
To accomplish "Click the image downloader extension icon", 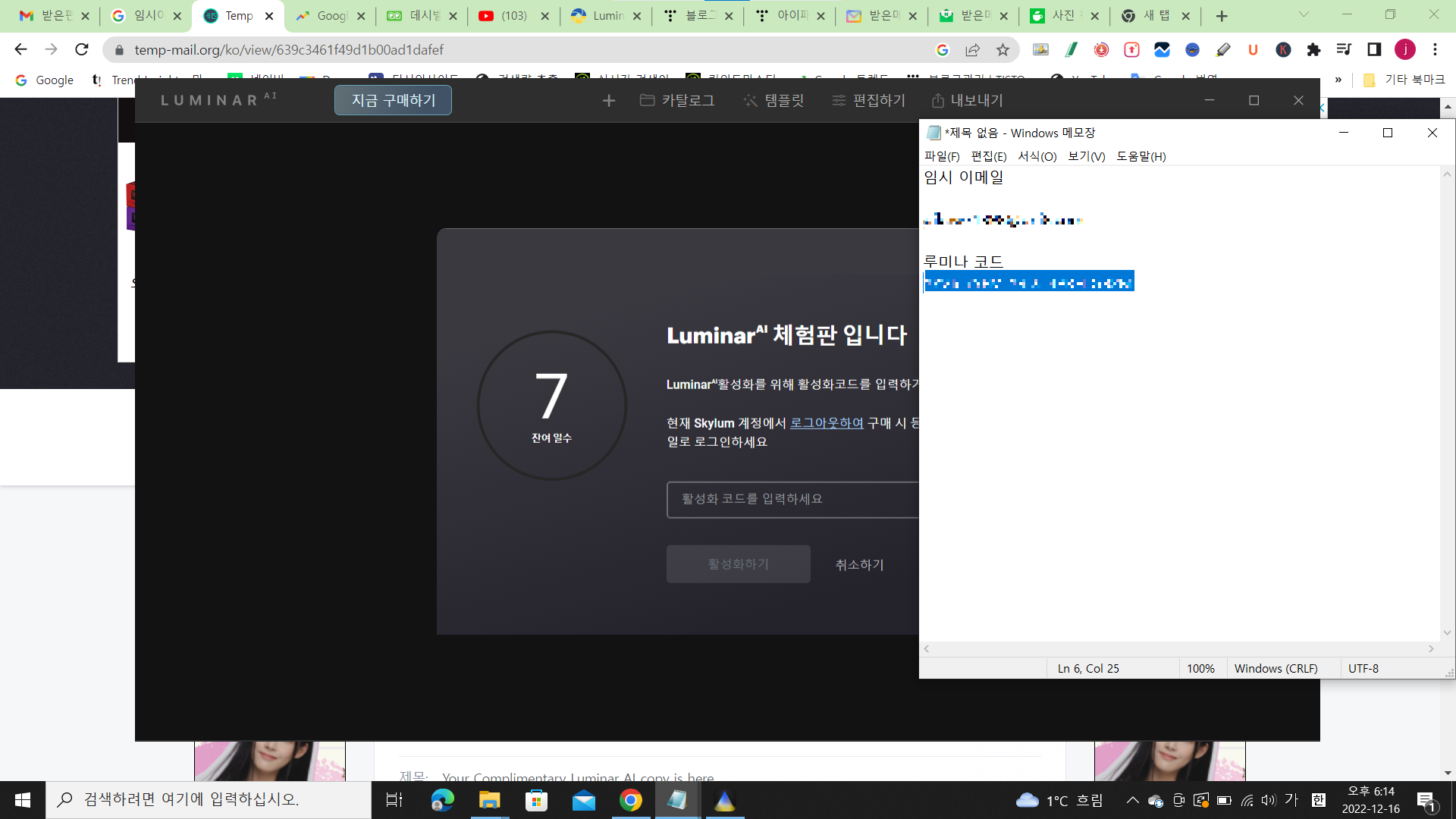I will tap(1040, 50).
